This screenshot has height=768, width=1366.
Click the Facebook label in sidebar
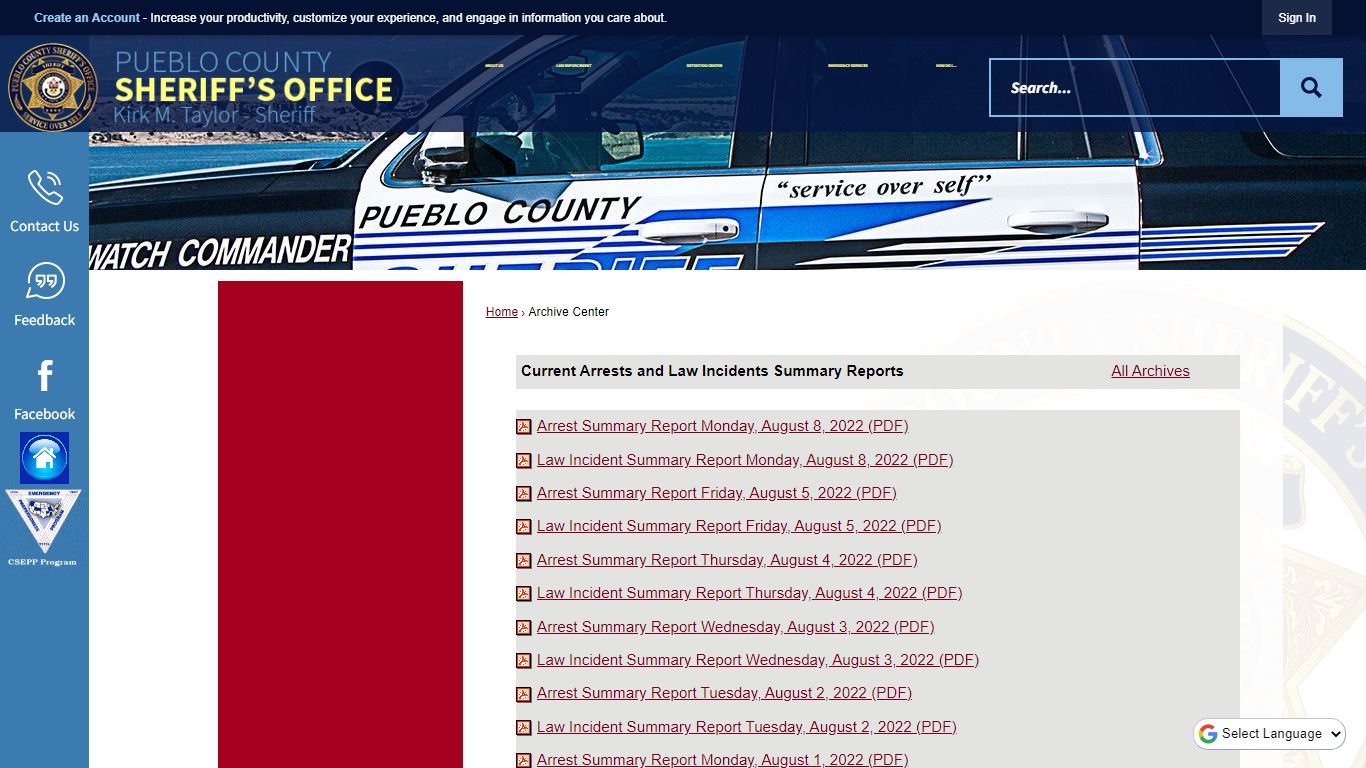[44, 415]
